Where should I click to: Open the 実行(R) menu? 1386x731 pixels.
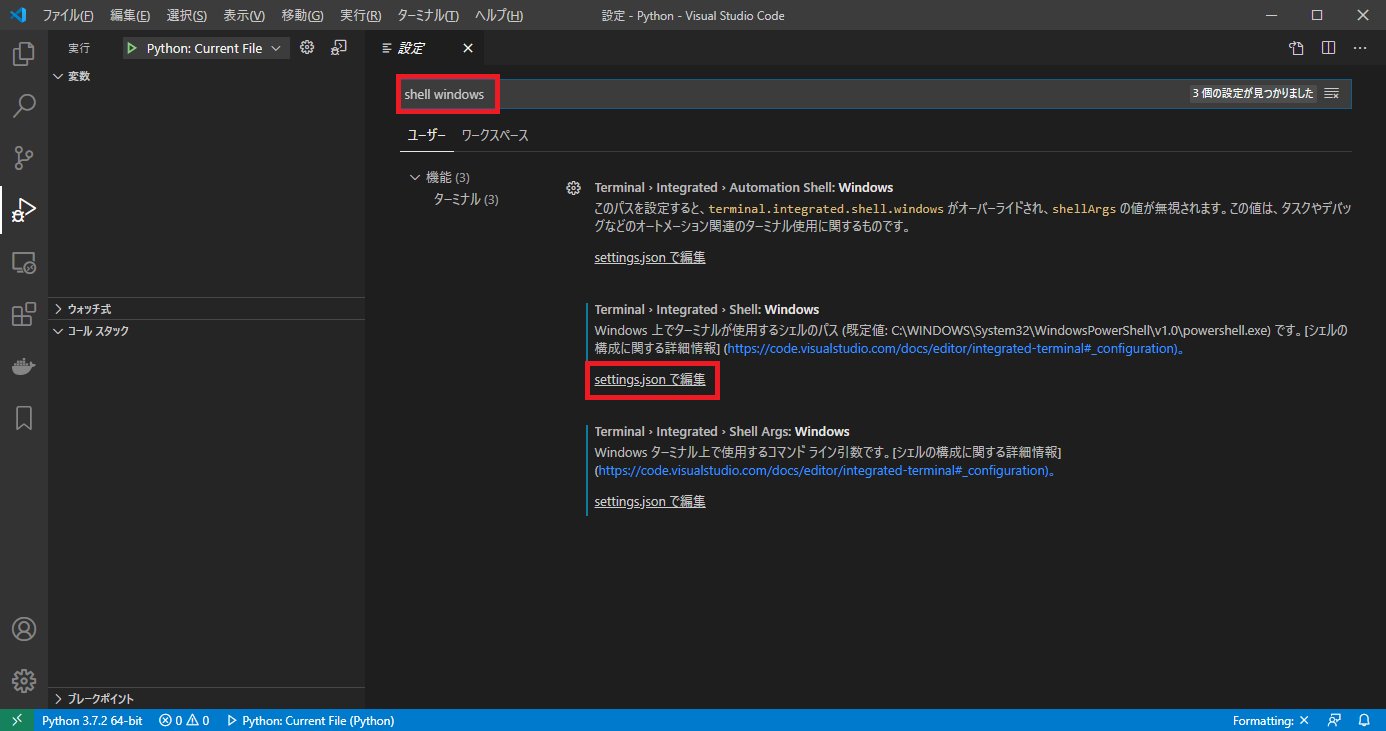(361, 16)
